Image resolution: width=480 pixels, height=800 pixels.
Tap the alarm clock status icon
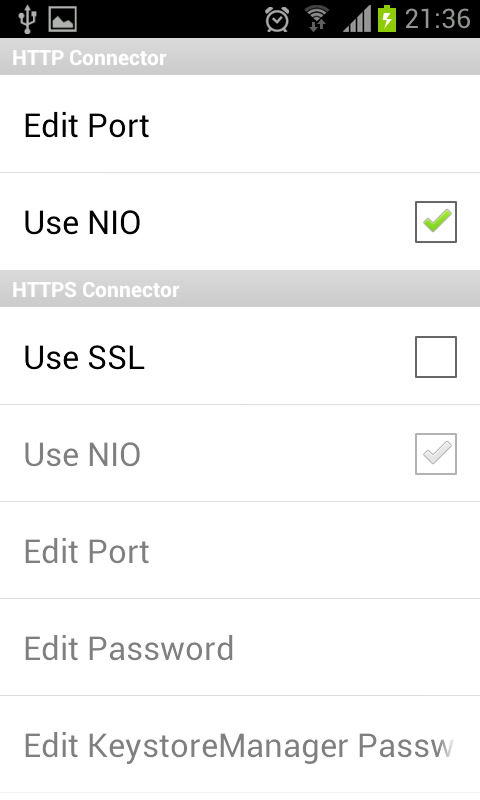click(277, 20)
